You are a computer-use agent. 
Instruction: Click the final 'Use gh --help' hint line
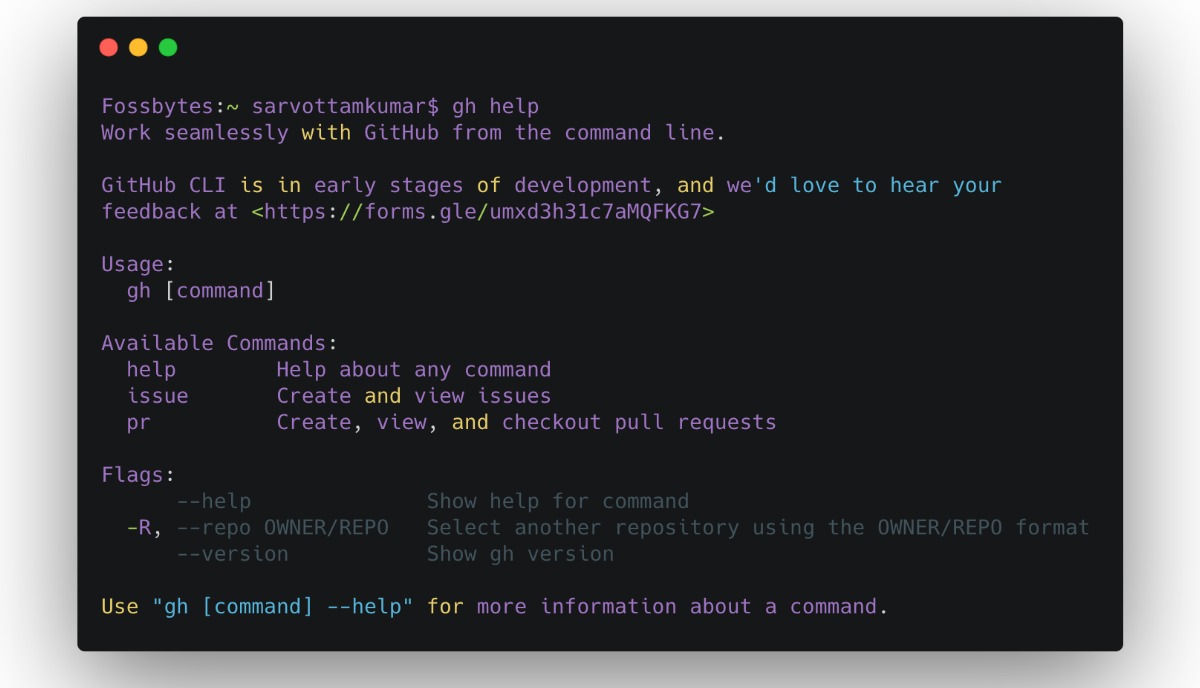pos(494,606)
